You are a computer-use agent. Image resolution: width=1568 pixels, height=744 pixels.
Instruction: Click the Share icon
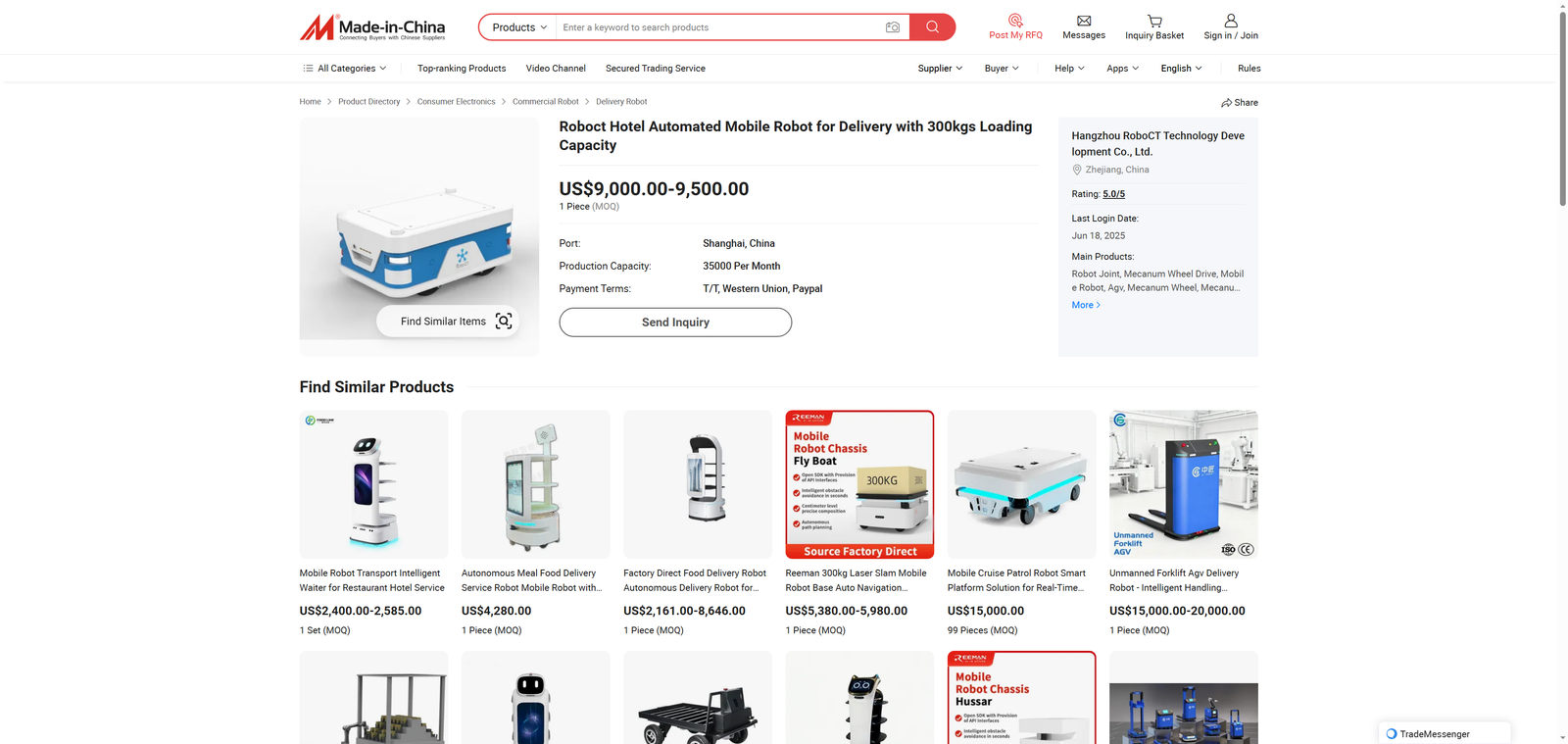click(1227, 103)
